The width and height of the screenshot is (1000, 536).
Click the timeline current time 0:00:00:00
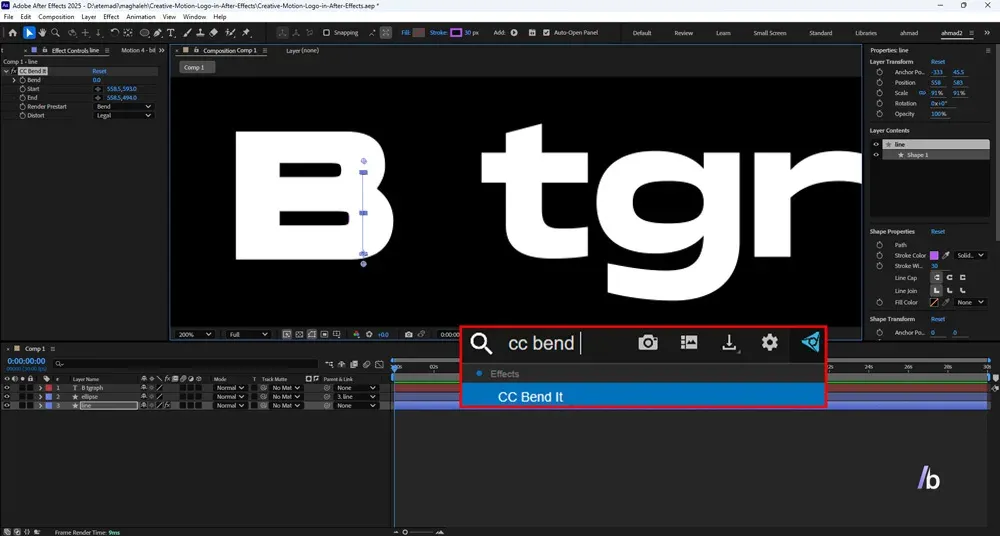tap(26, 361)
